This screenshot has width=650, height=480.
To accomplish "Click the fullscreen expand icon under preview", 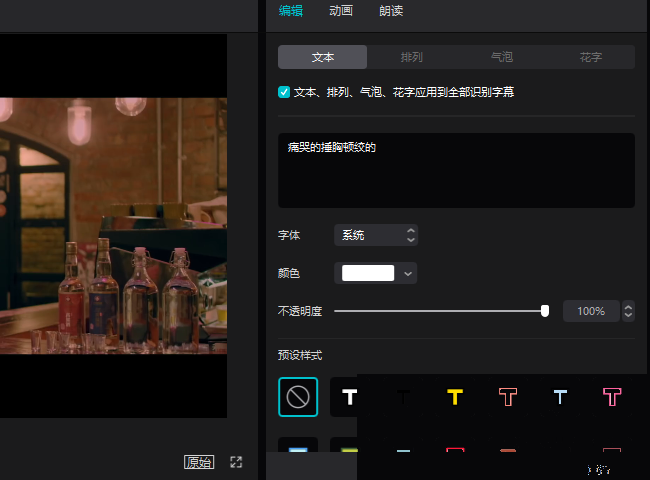I will (236, 462).
